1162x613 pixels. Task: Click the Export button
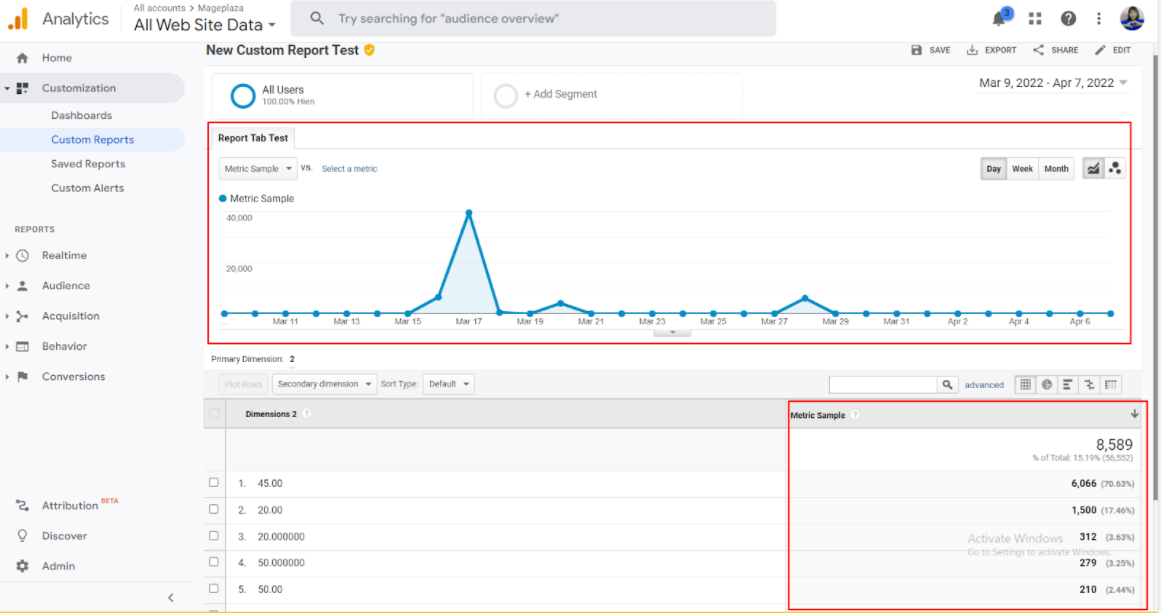click(x=991, y=50)
